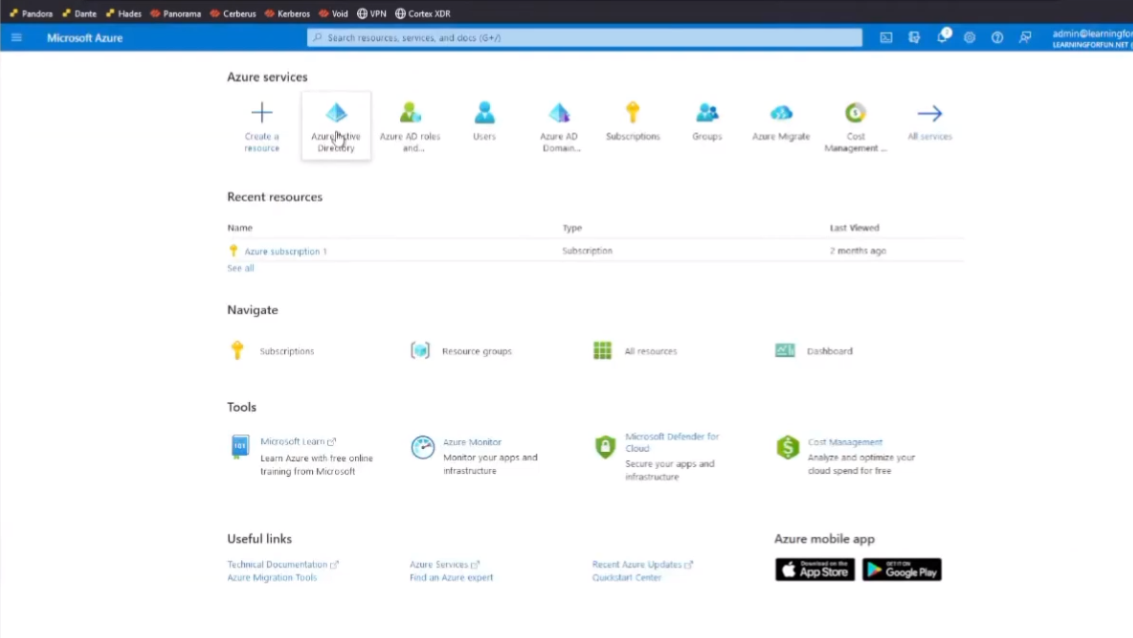1133x638 pixels.
Task: Open Microsoft Defender for Cloud
Action: [x=672, y=442]
